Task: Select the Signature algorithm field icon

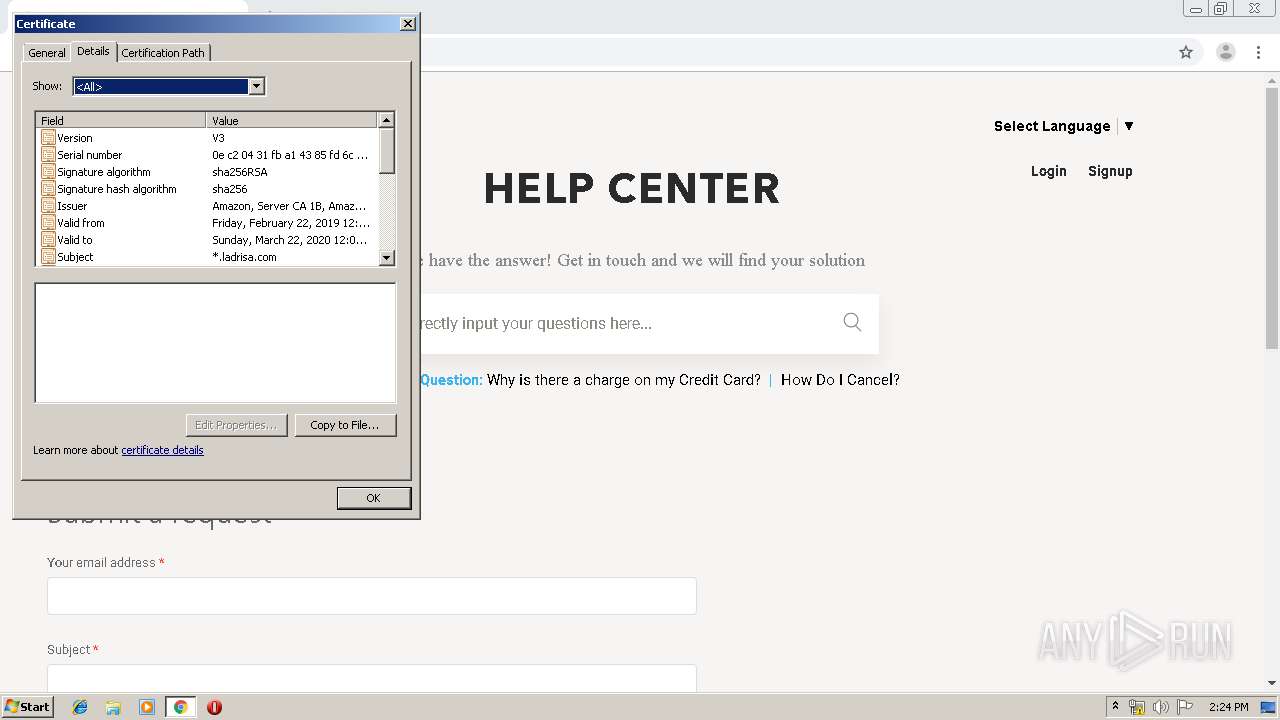Action: click(48, 172)
